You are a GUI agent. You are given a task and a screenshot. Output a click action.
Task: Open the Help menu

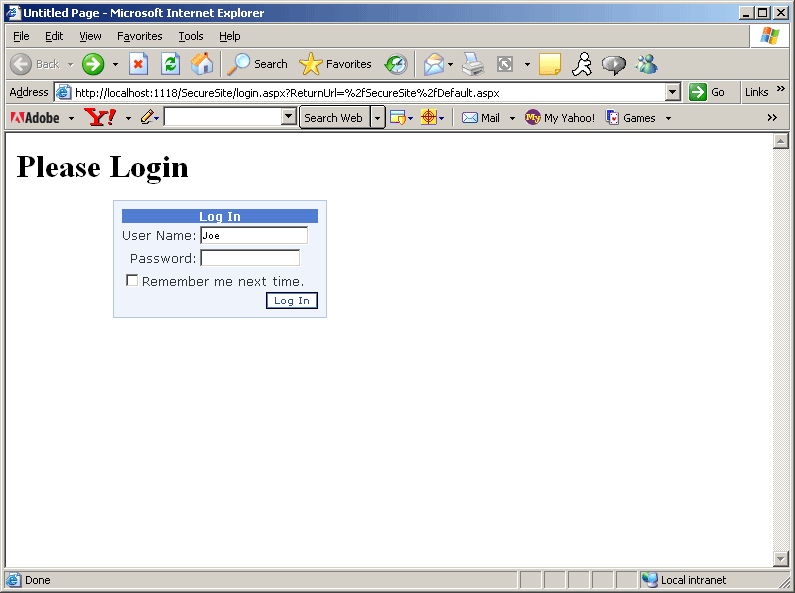point(230,36)
